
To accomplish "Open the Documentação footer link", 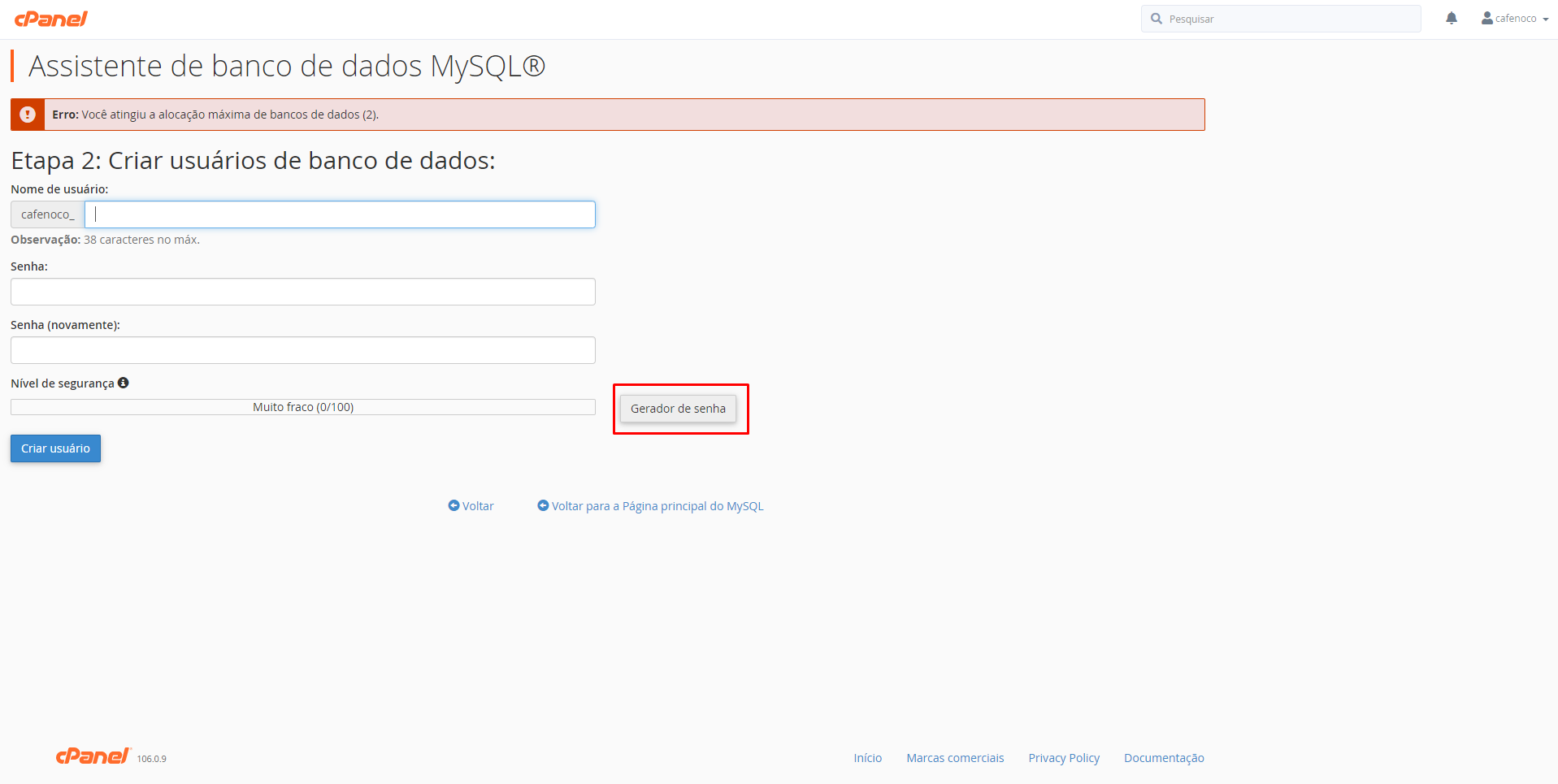I will click(1164, 758).
